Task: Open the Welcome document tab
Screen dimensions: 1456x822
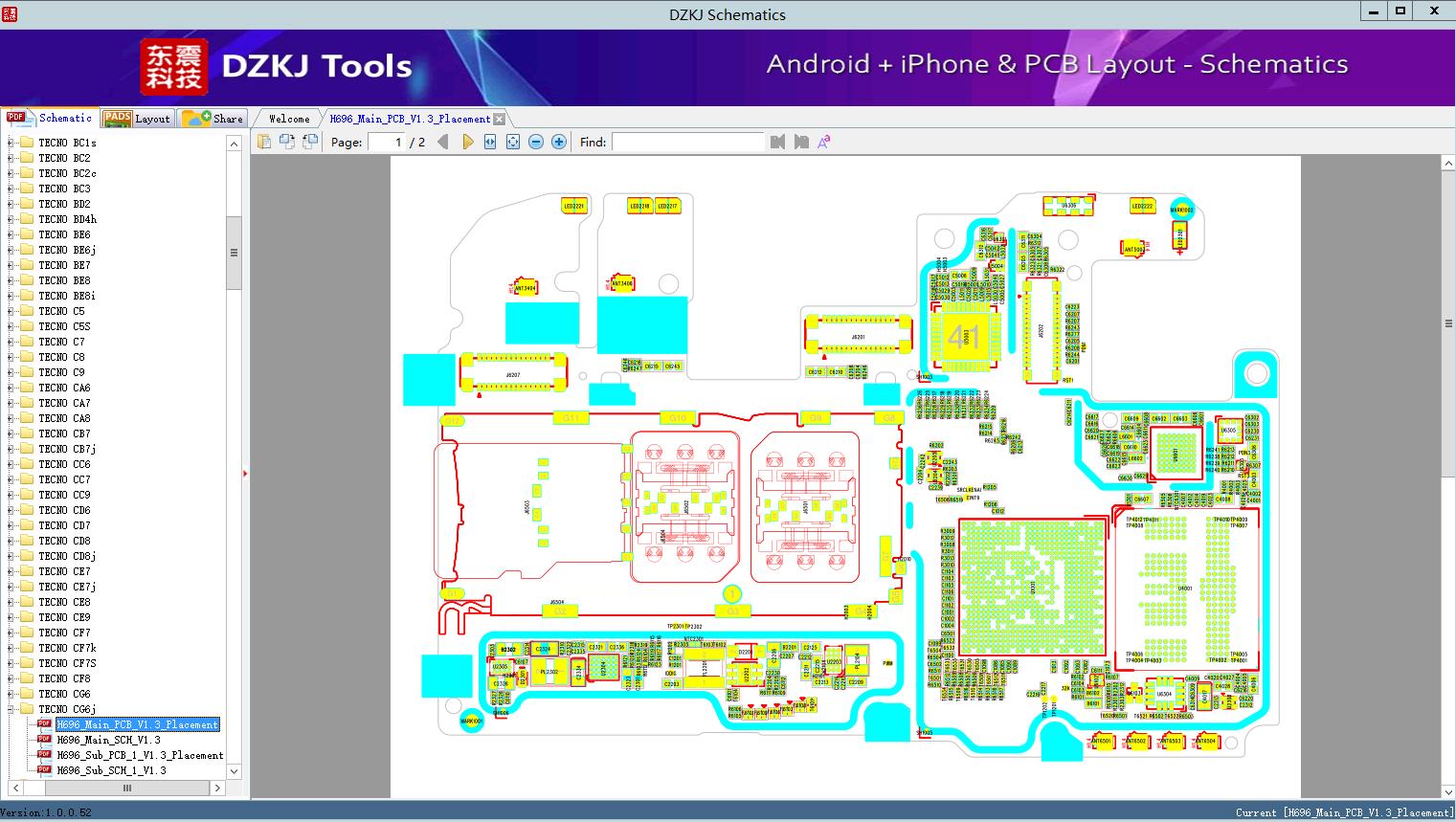Action: tap(289, 119)
